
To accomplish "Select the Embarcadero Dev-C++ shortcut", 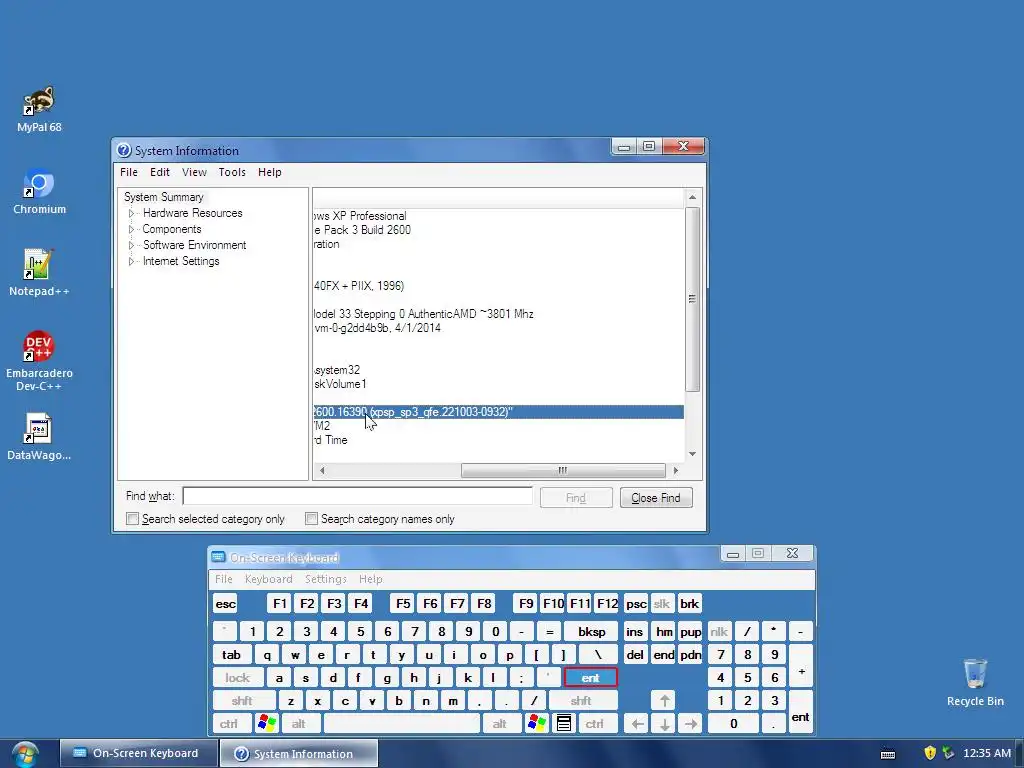I will coord(39,360).
